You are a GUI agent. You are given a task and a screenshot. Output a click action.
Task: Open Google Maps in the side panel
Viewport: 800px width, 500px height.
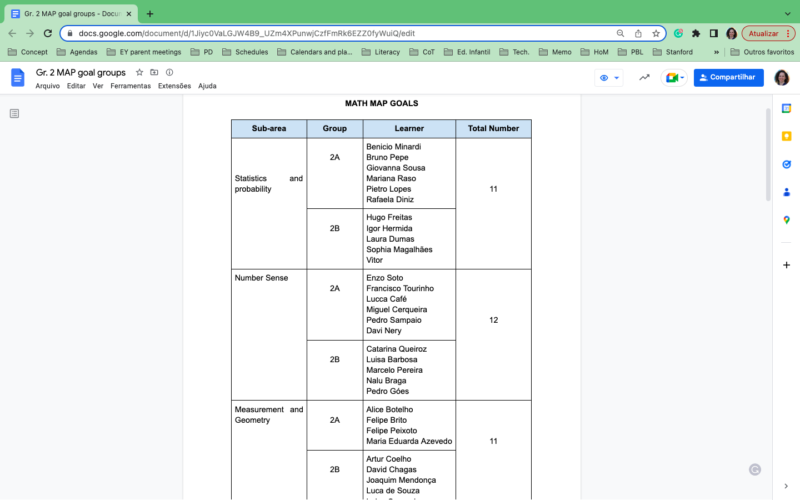(x=786, y=220)
